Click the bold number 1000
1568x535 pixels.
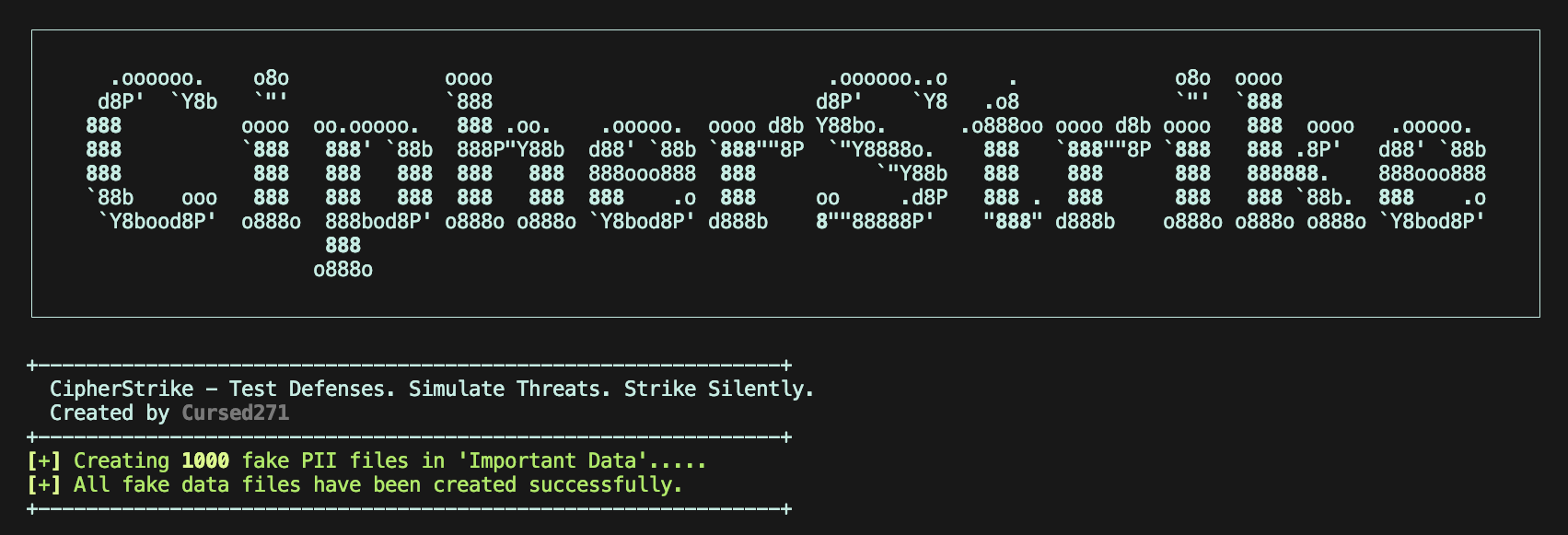coord(205,460)
